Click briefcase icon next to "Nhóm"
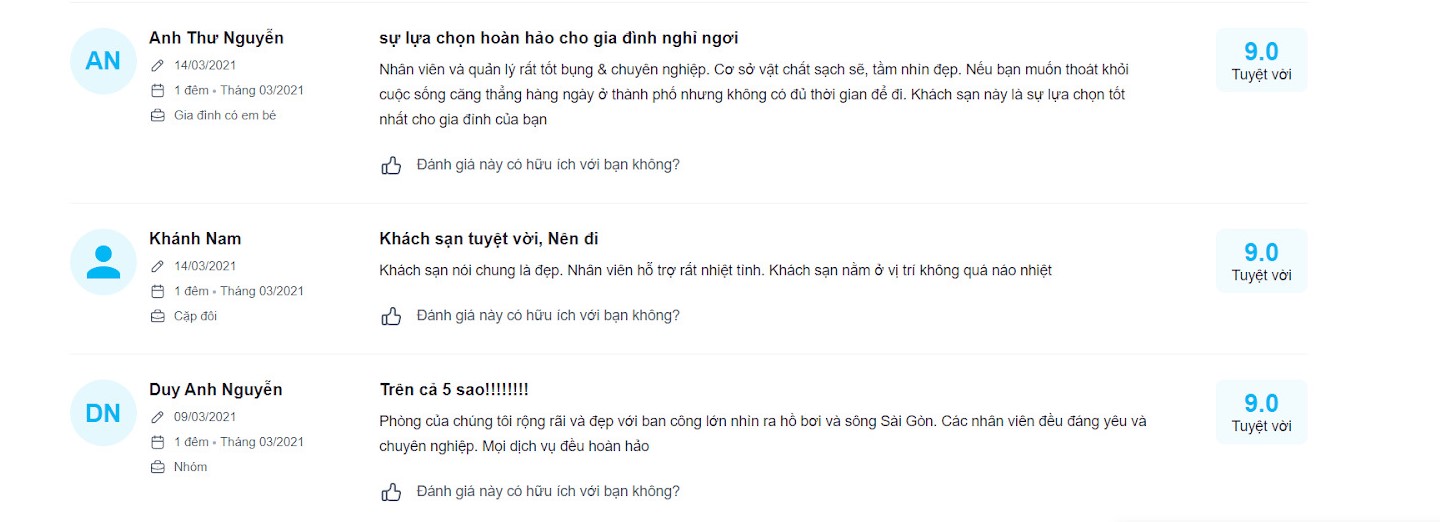 click(157, 467)
